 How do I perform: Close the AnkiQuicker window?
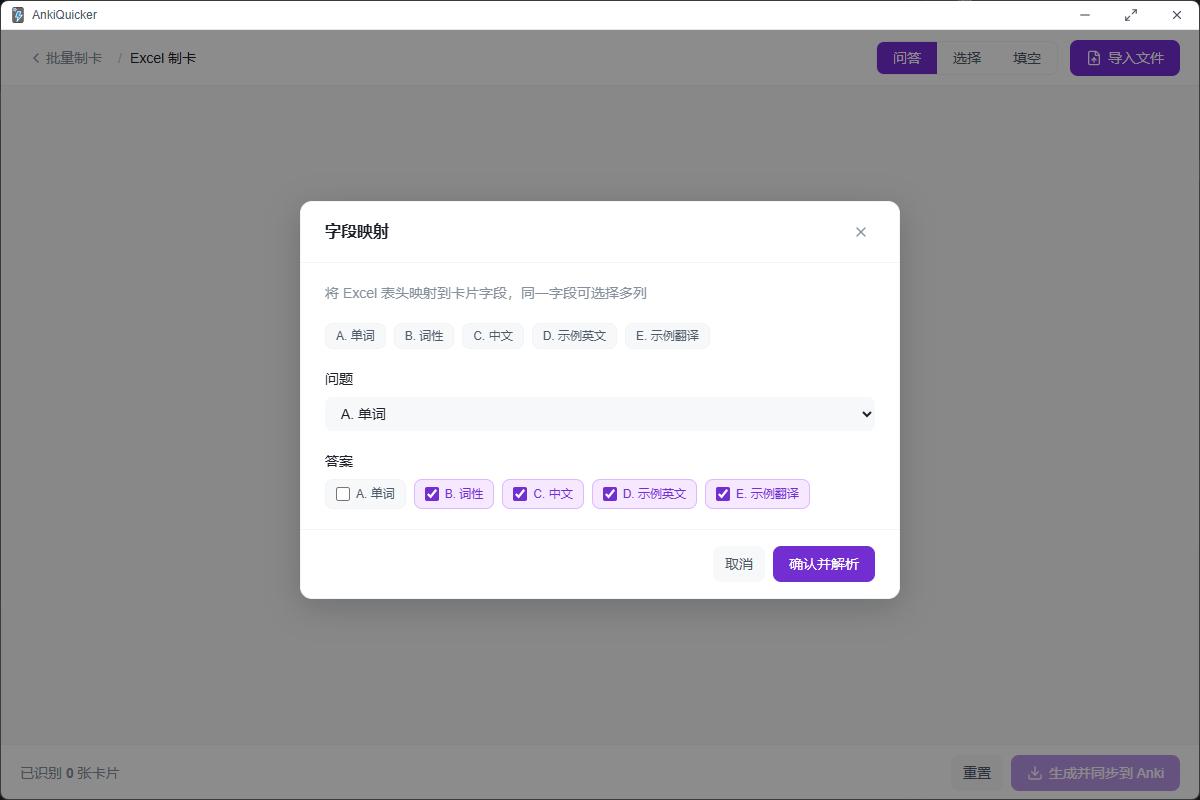[1177, 15]
